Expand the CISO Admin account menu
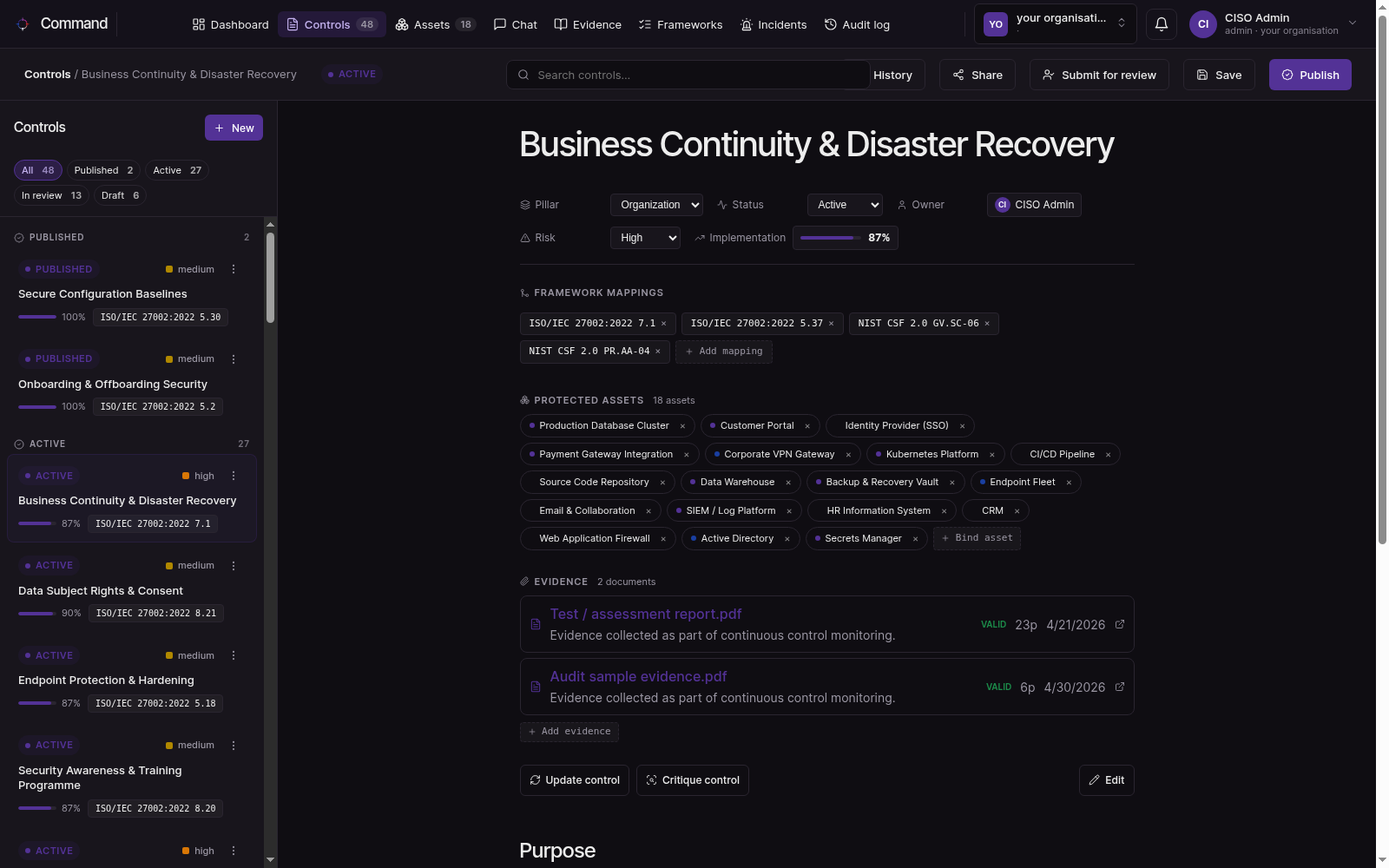 [1274, 24]
